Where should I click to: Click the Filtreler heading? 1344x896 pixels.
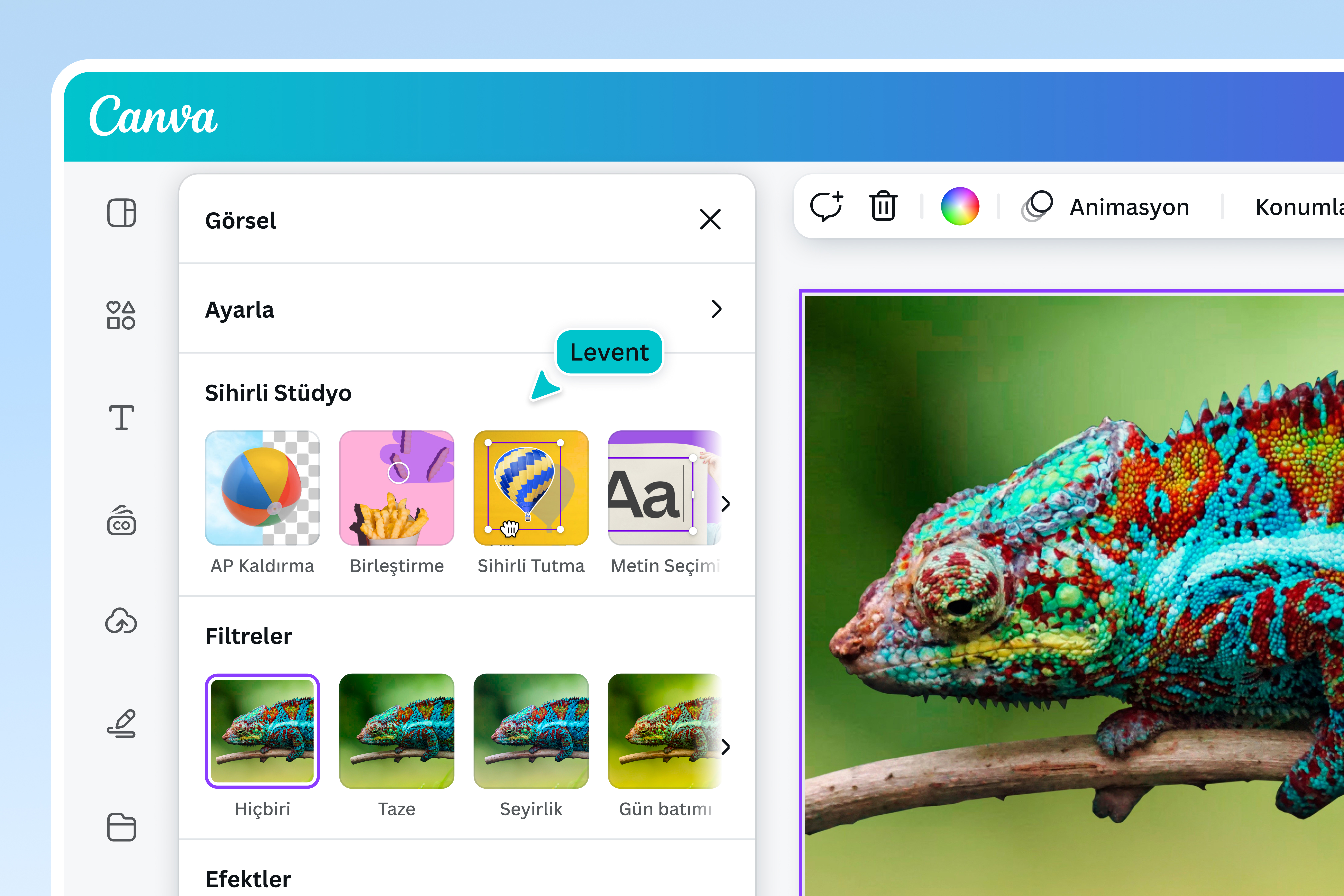[249, 636]
